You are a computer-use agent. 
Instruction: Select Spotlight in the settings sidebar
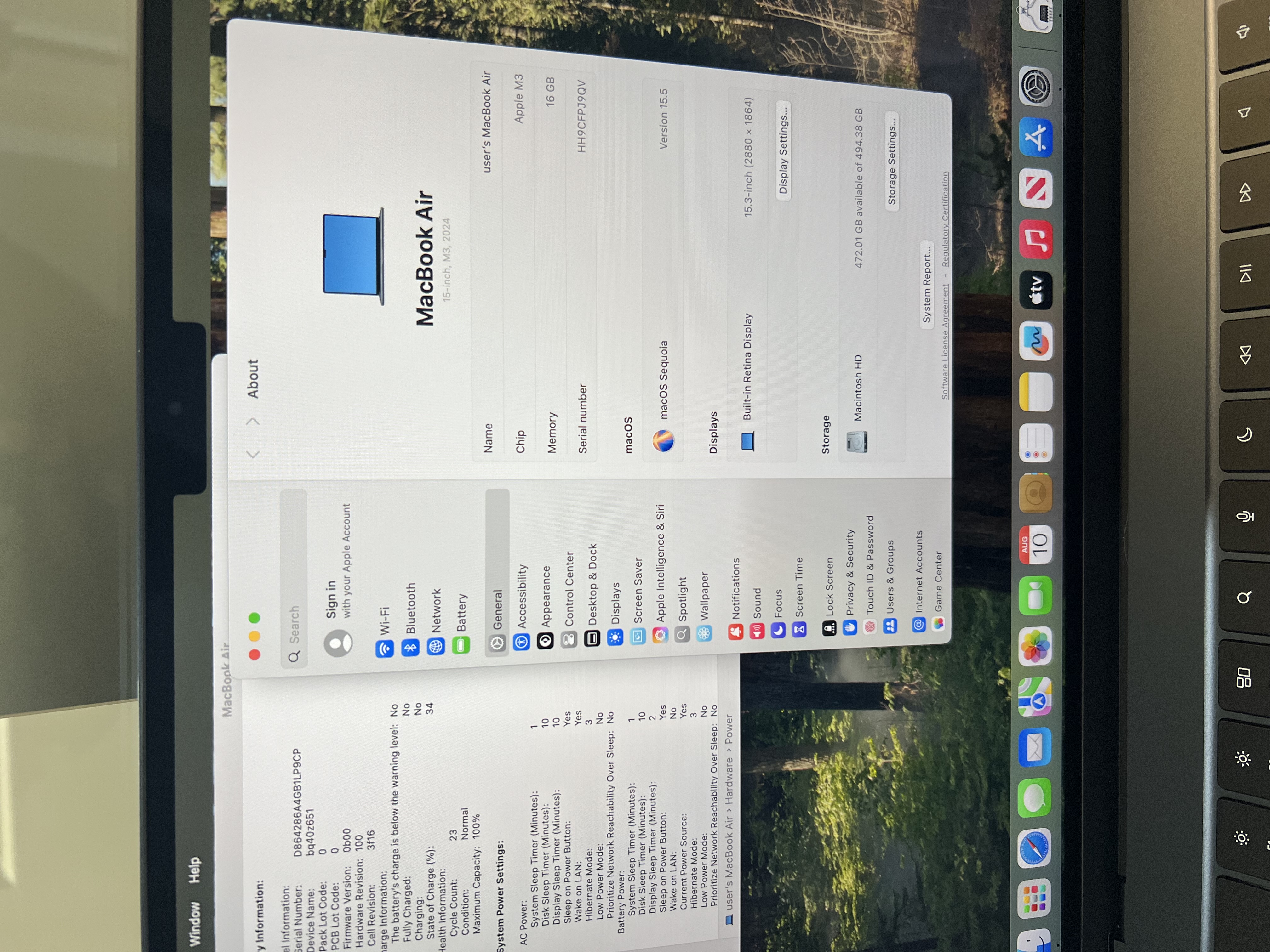(x=682, y=609)
